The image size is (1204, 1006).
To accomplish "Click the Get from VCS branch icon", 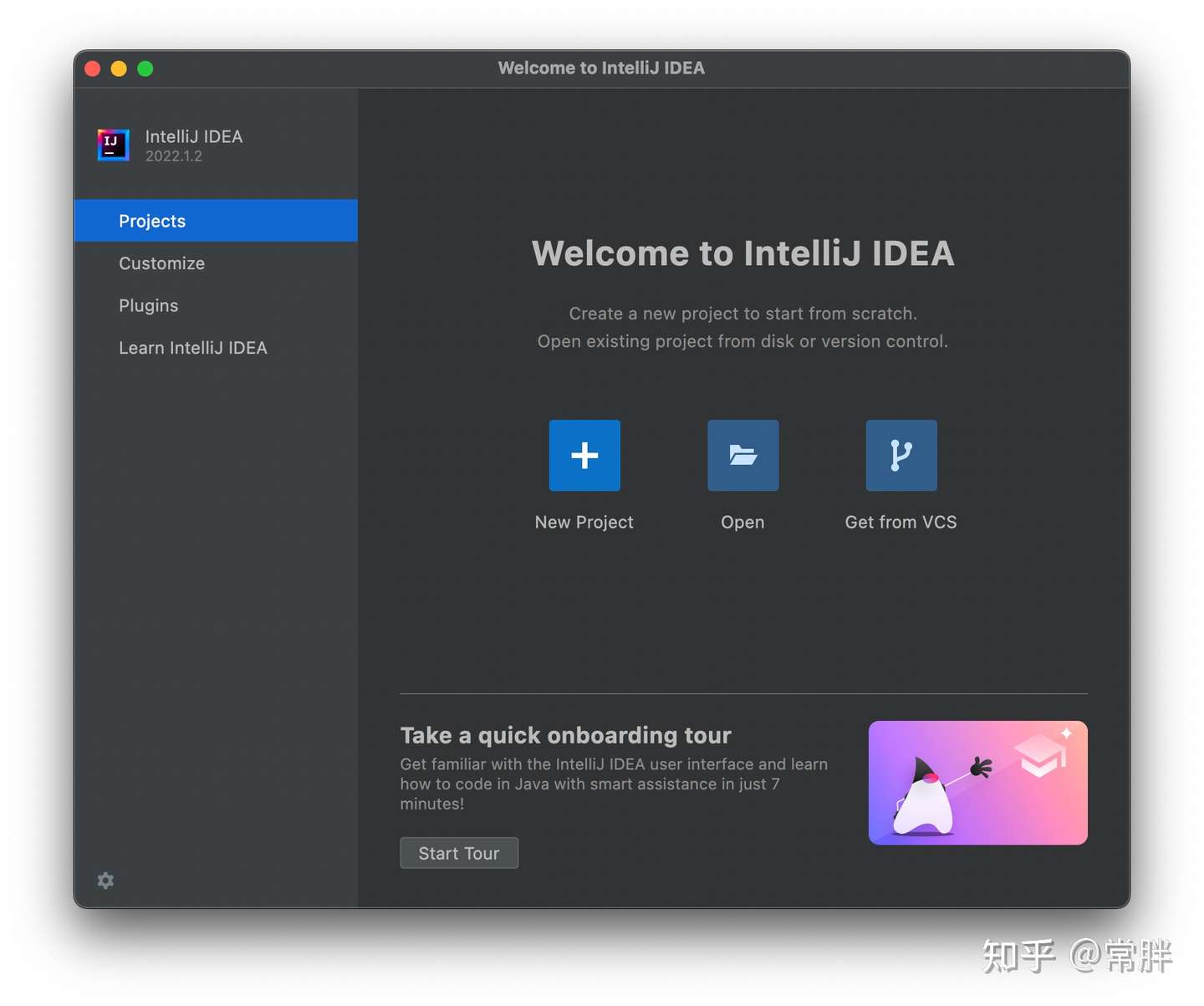I will pos(901,455).
